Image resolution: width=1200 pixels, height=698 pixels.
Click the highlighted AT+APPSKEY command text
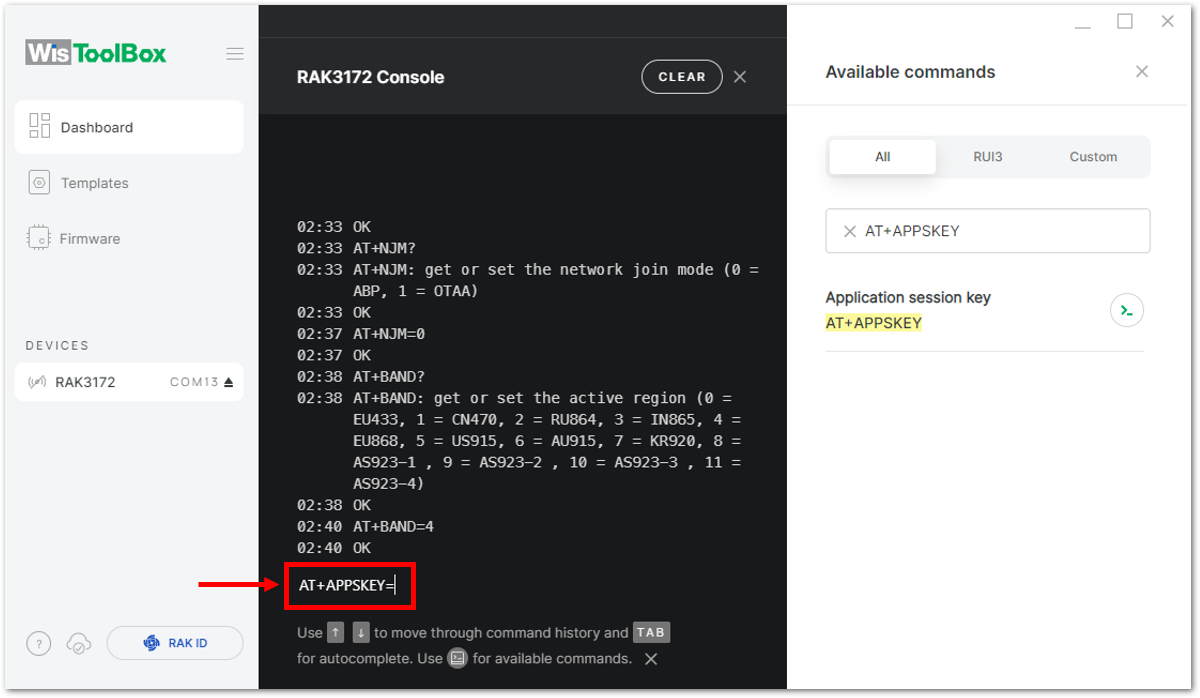[874, 323]
